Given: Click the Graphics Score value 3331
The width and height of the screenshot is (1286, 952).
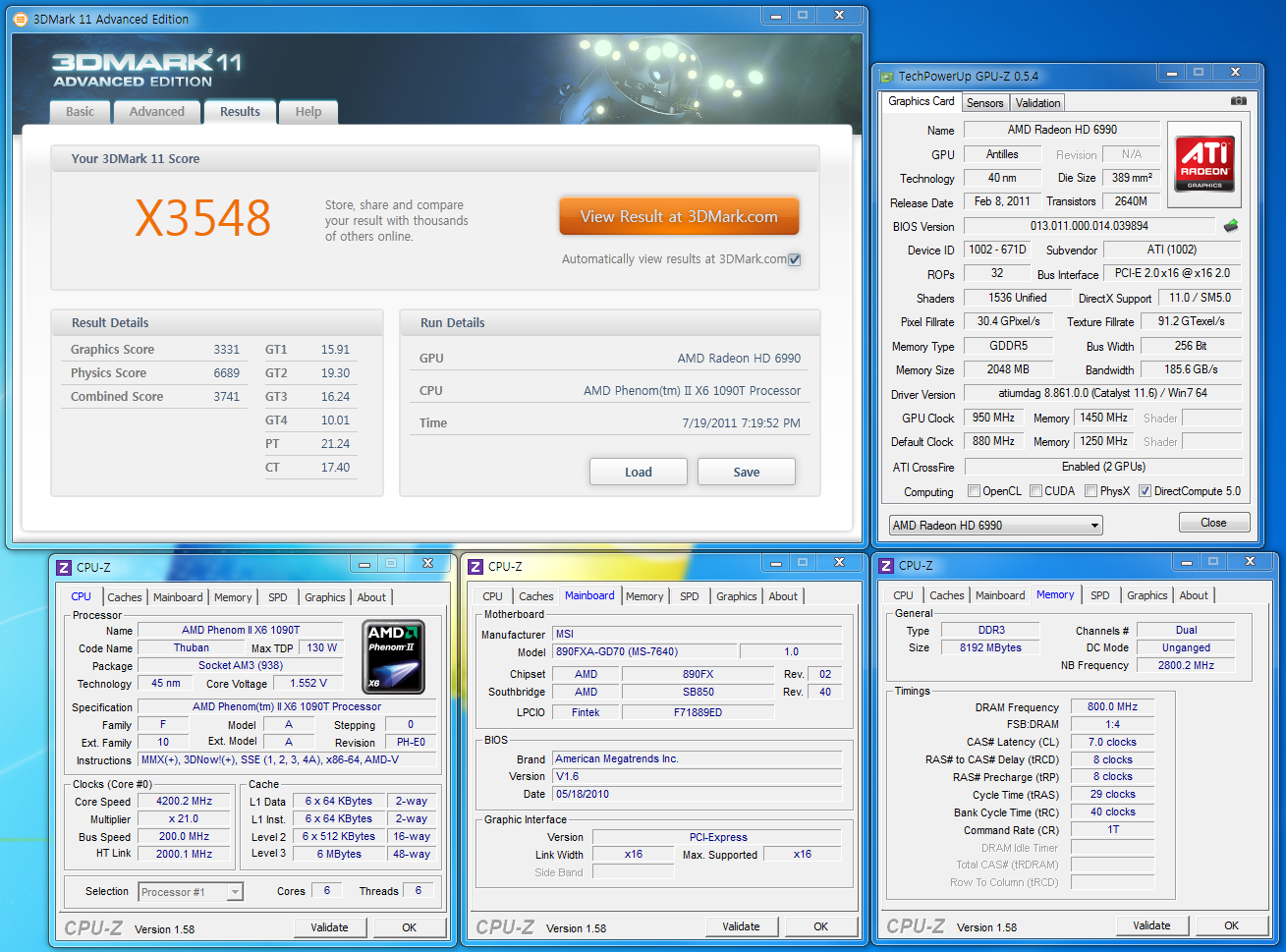Looking at the screenshot, I should (x=227, y=350).
